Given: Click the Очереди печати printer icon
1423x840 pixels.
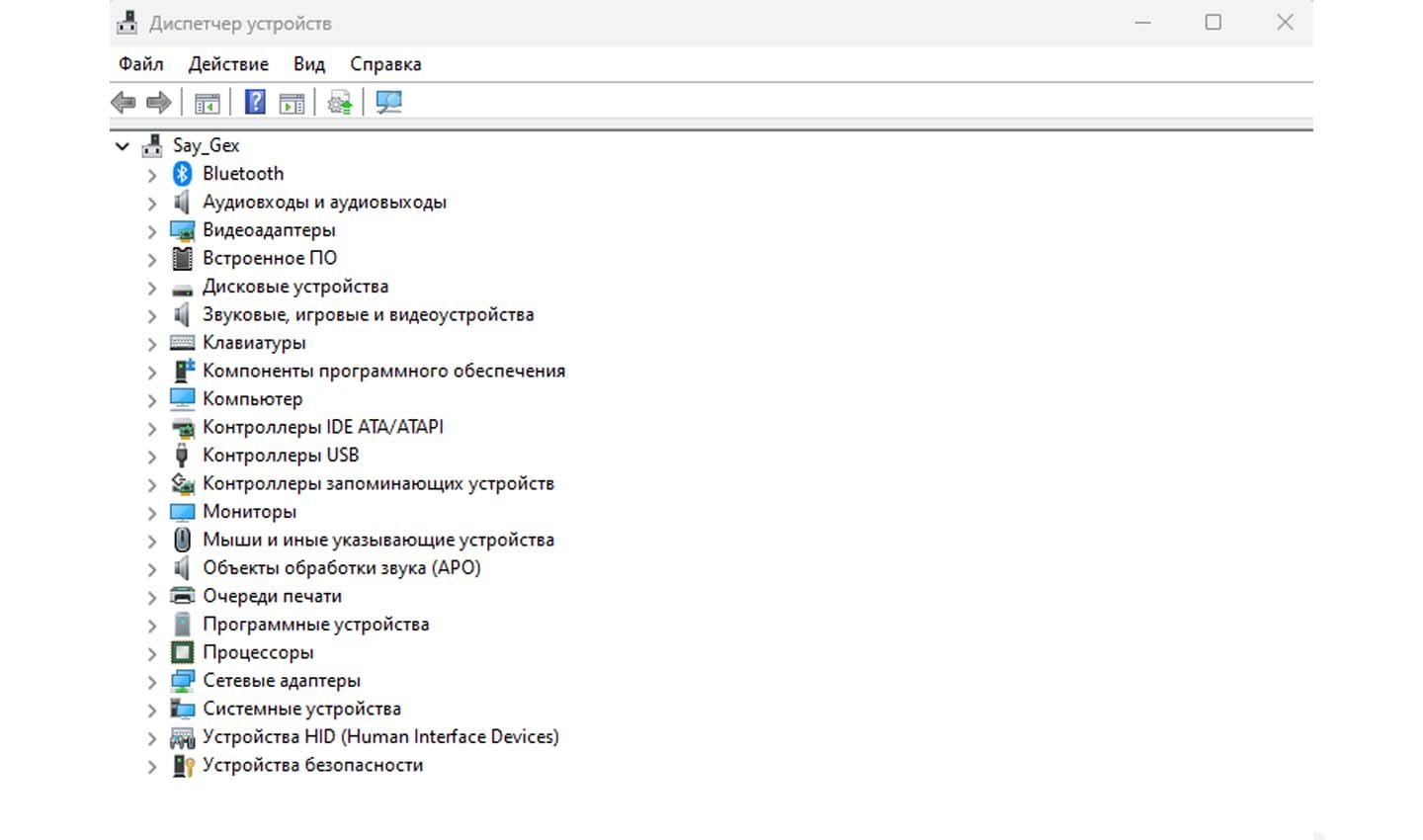Looking at the screenshot, I should 182,596.
